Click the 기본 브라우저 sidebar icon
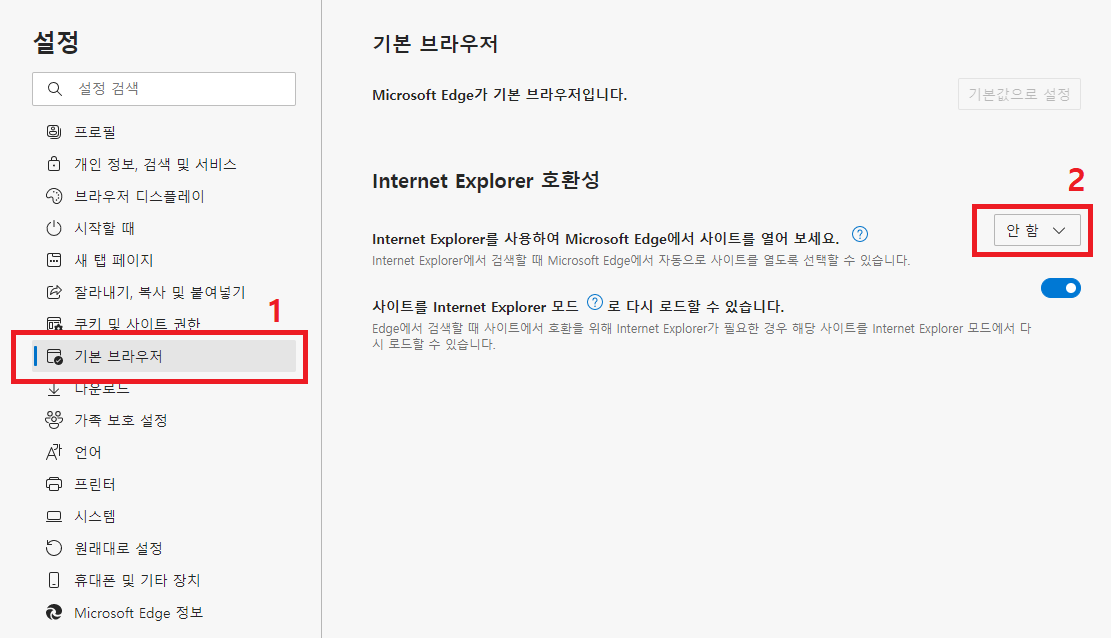Viewport: 1111px width, 638px height. click(54, 357)
